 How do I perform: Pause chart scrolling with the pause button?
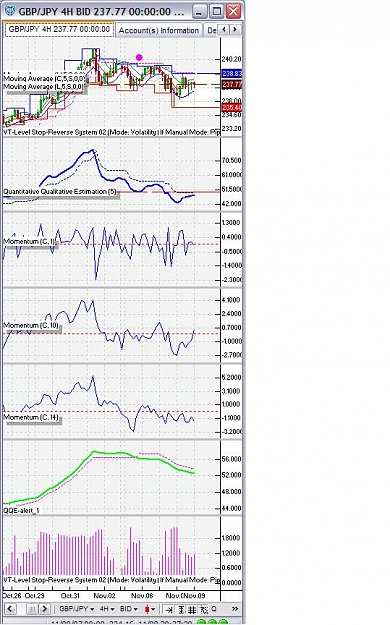coord(32,609)
